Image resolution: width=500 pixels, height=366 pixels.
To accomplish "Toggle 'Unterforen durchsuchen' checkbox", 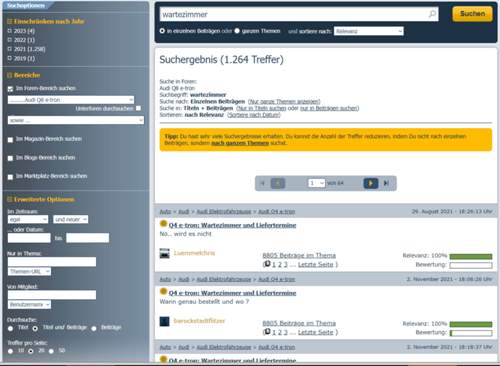I will 138,108.
